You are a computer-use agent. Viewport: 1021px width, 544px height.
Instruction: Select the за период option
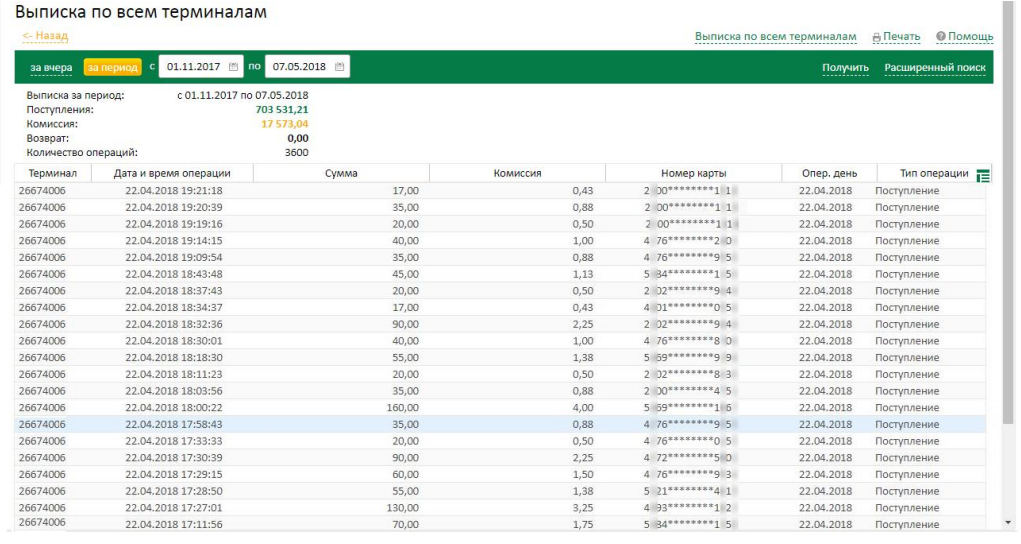[x=113, y=66]
